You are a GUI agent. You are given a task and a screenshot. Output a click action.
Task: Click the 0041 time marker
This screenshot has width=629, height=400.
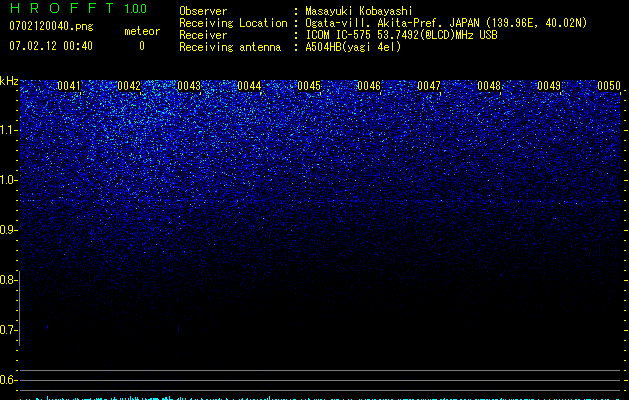coord(69,86)
